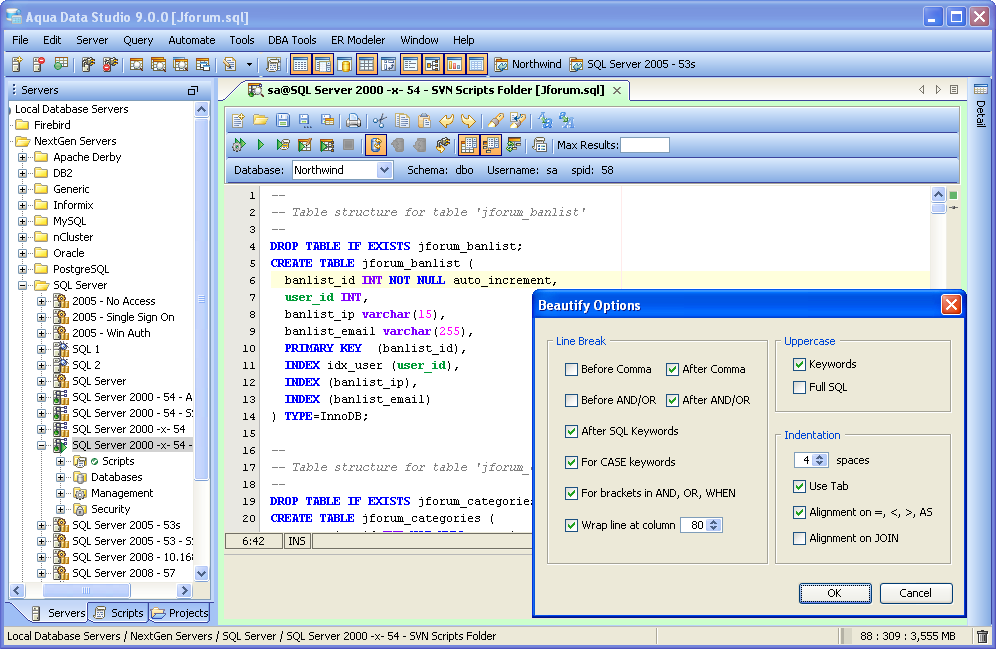Expand the MySQL server folder
Image resolution: width=996 pixels, height=649 pixels.
(x=23, y=221)
